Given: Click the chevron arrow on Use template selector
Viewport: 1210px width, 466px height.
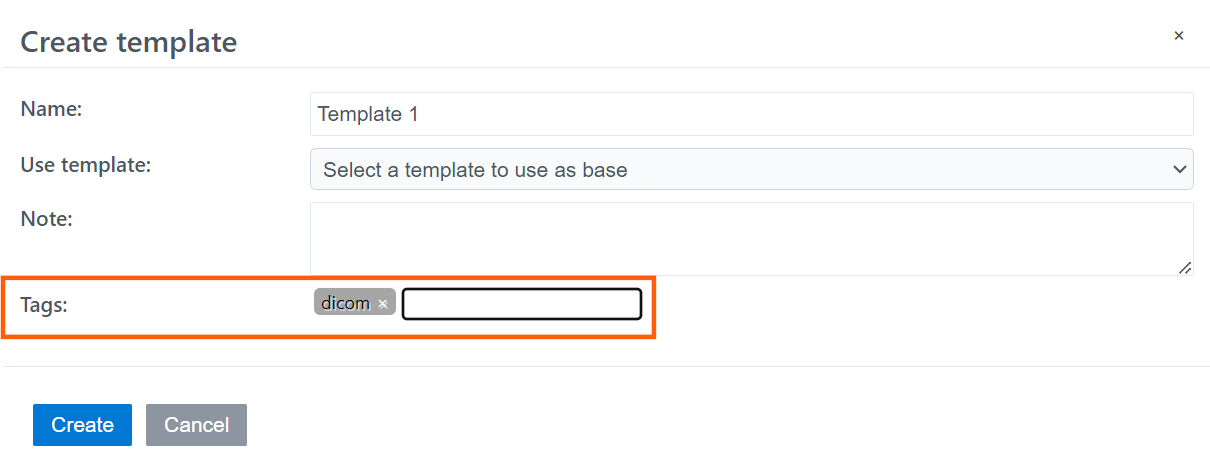Looking at the screenshot, I should coord(1178,170).
